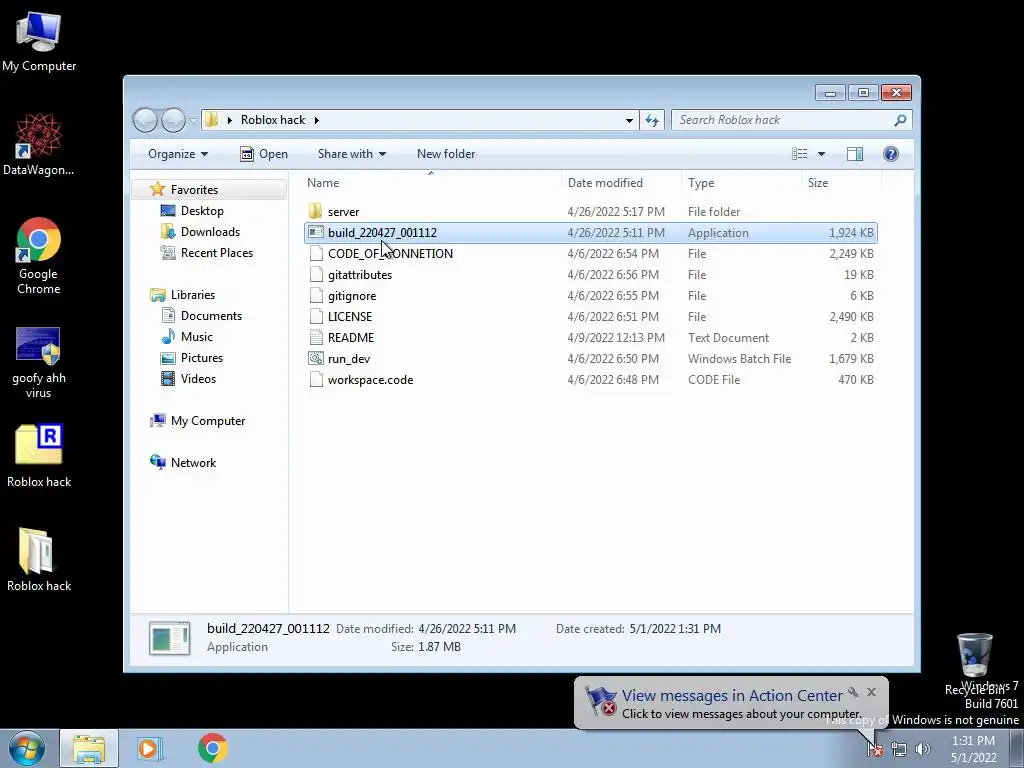Viewport: 1024px width, 768px height.
Task: Open Windows Media Player from the taskbar
Action: click(x=150, y=748)
